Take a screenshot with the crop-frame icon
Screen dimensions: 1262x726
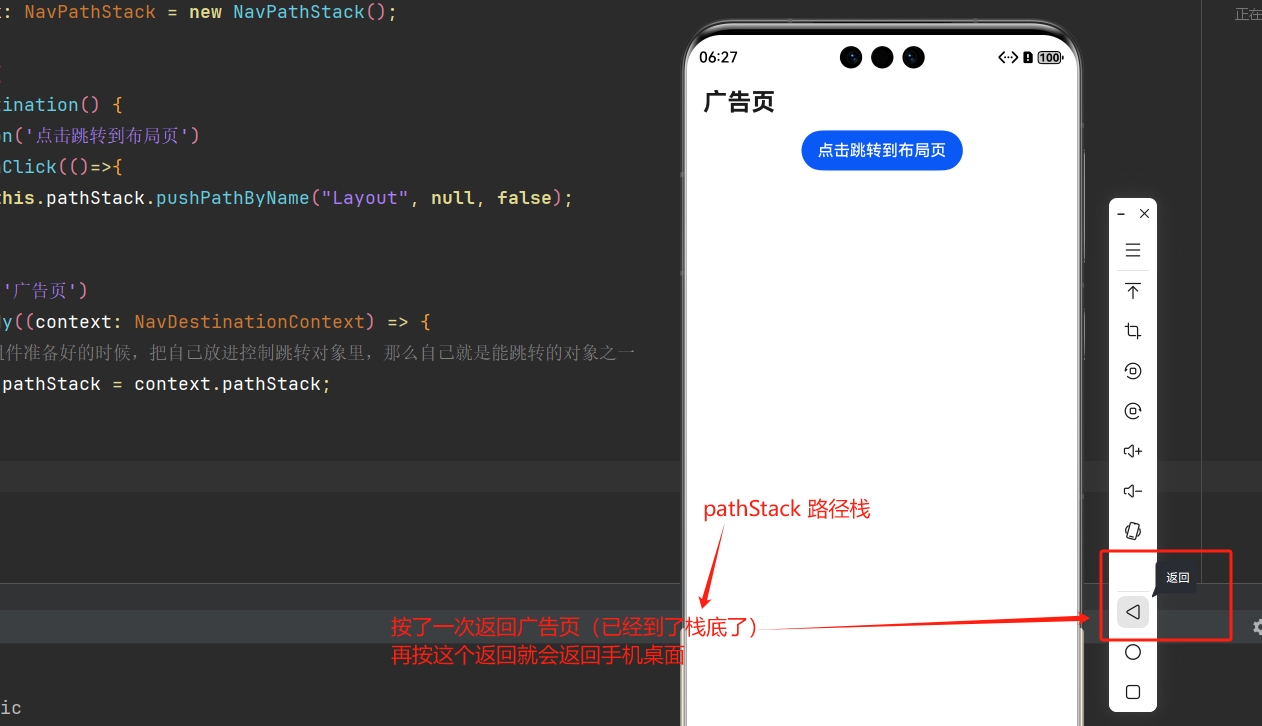(1132, 330)
